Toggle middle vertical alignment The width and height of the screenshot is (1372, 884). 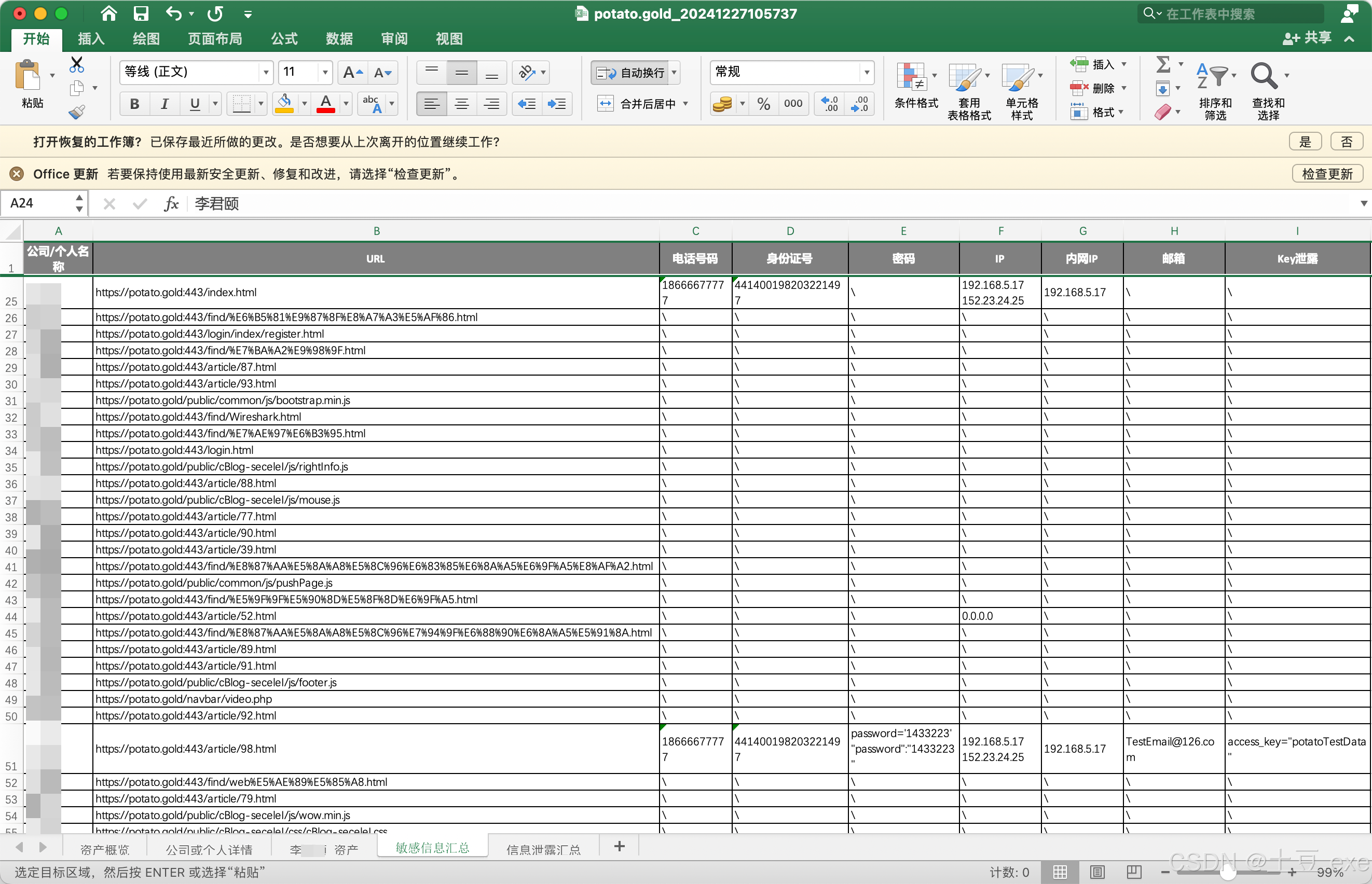(x=461, y=73)
